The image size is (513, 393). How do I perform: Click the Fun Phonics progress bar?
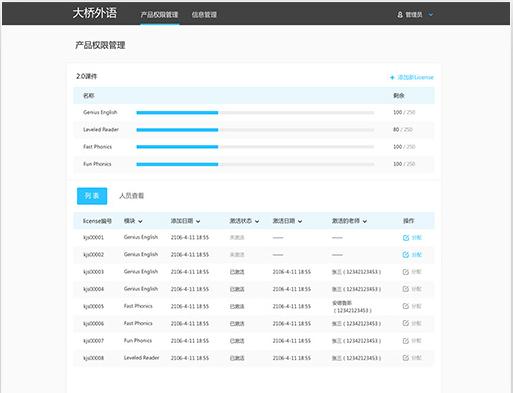tap(255, 164)
